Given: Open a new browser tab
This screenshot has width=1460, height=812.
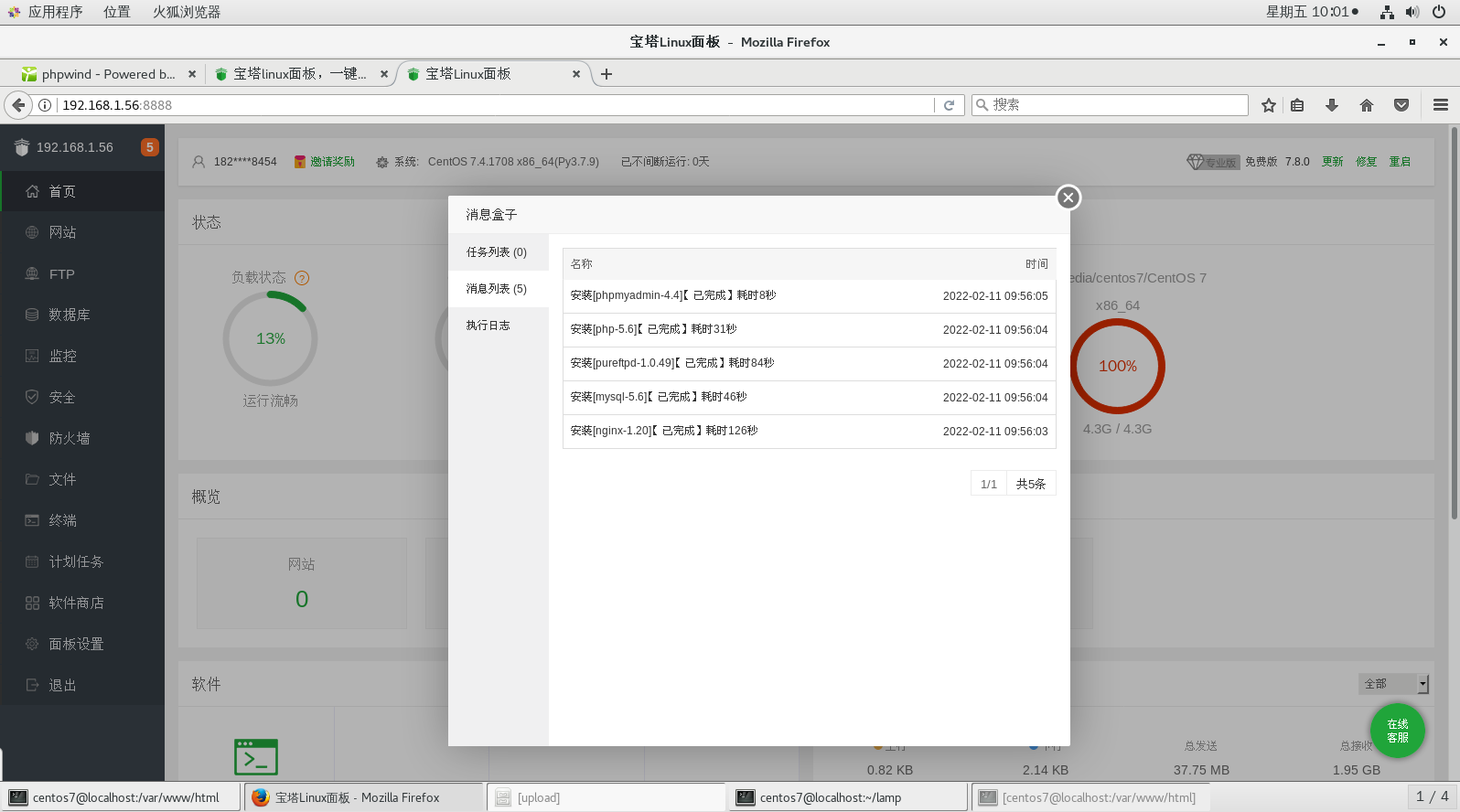Looking at the screenshot, I should (607, 74).
